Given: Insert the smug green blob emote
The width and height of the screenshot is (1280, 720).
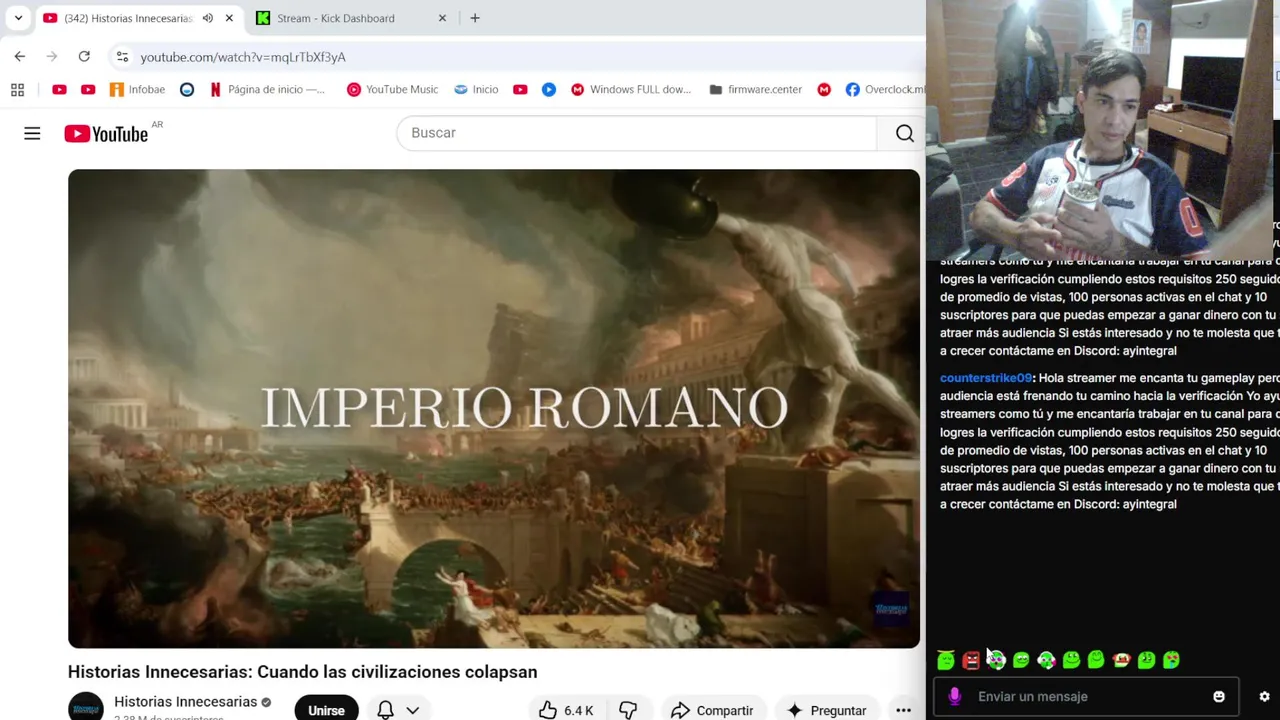Looking at the screenshot, I should click(1021, 660).
